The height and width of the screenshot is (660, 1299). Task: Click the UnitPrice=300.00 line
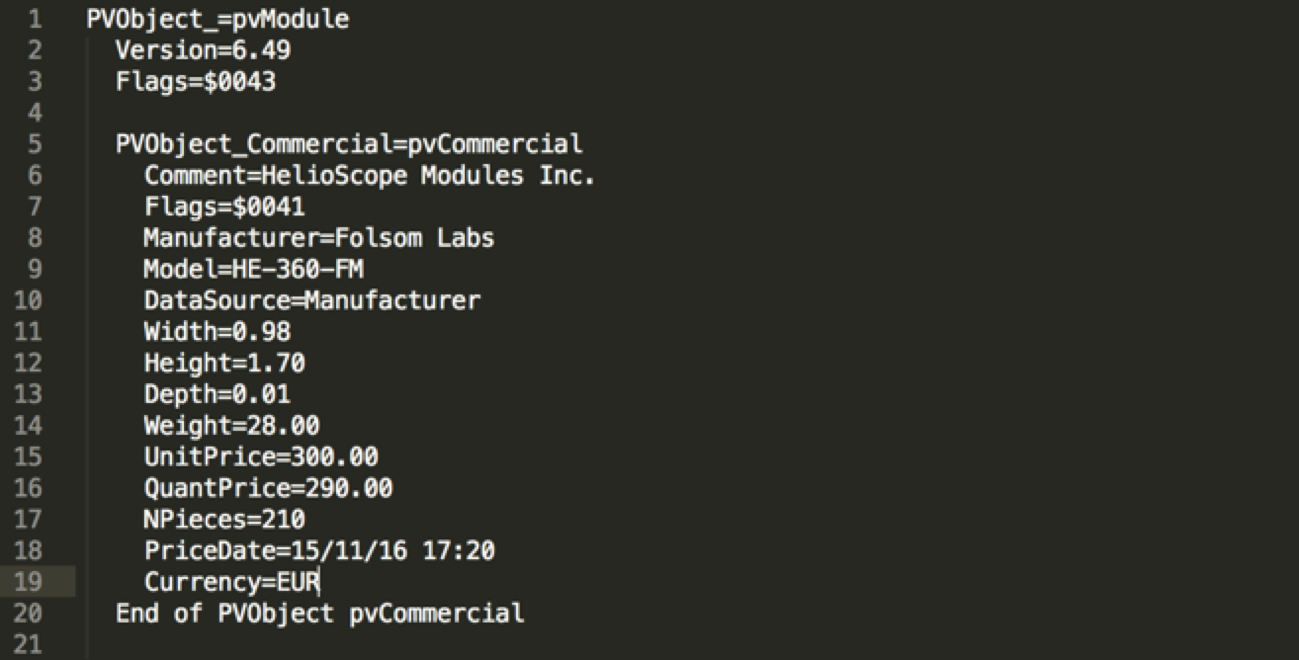tap(261, 457)
